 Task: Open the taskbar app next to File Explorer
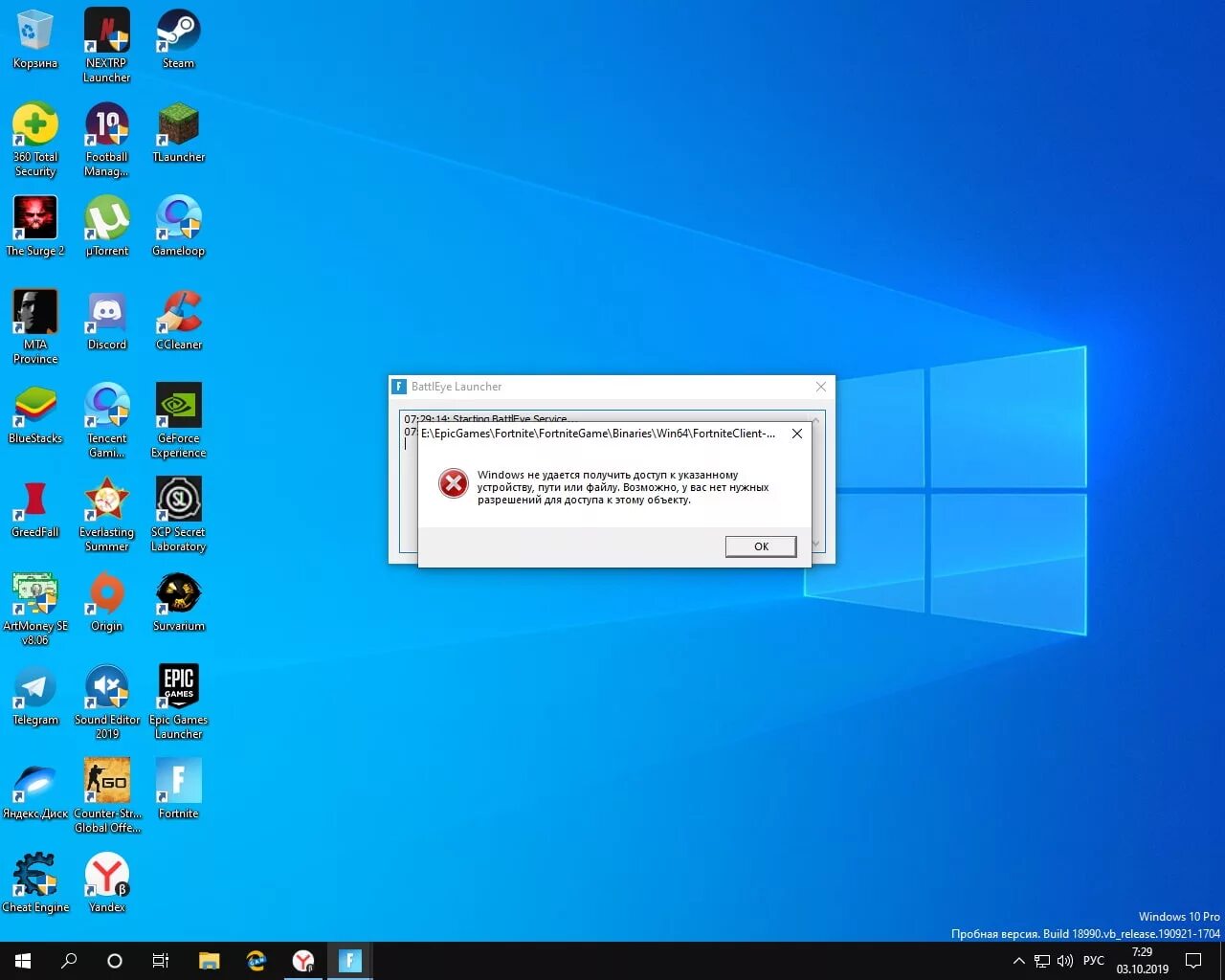[x=256, y=961]
